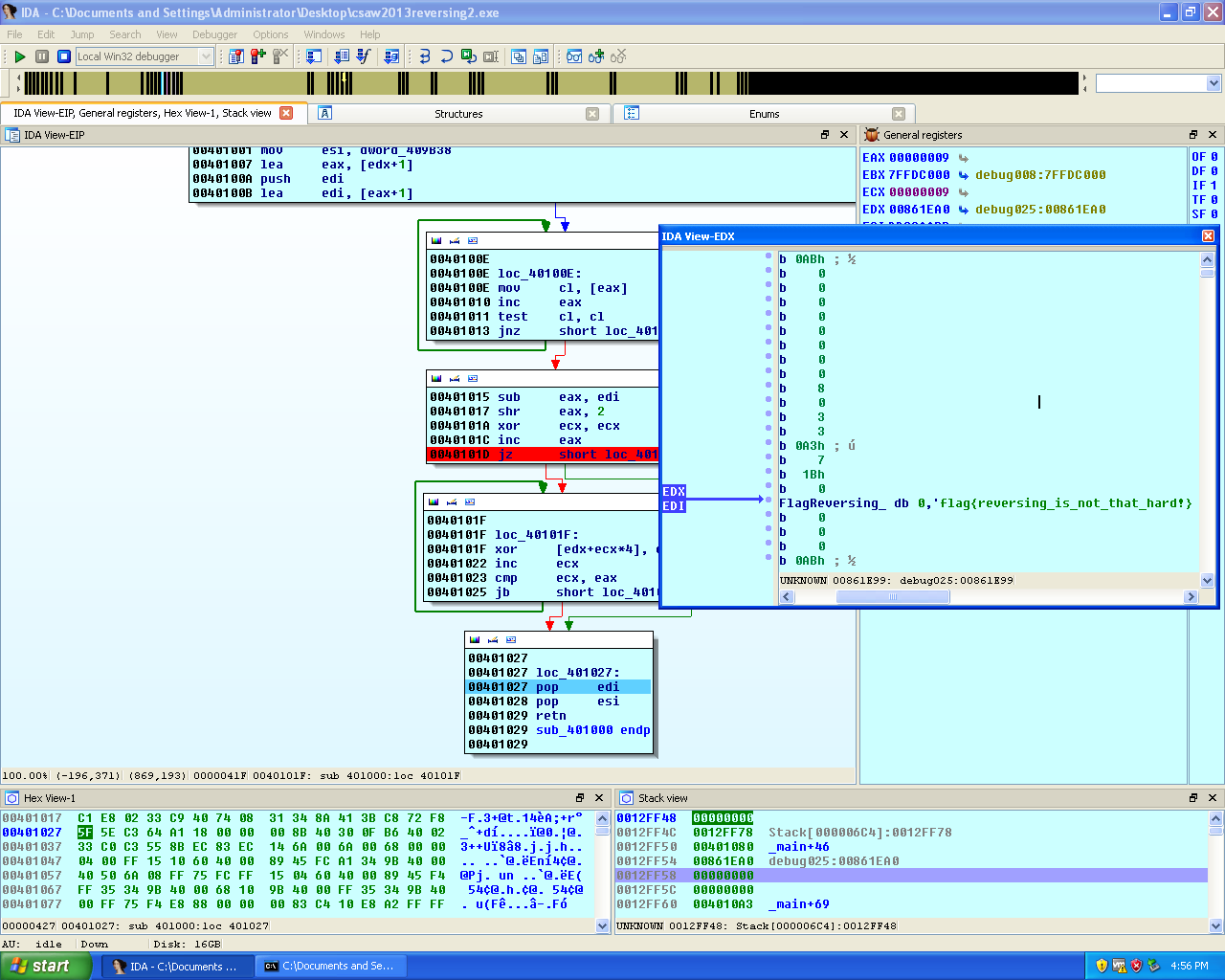Click the delete breakpoint icon

pyautogui.click(x=280, y=56)
